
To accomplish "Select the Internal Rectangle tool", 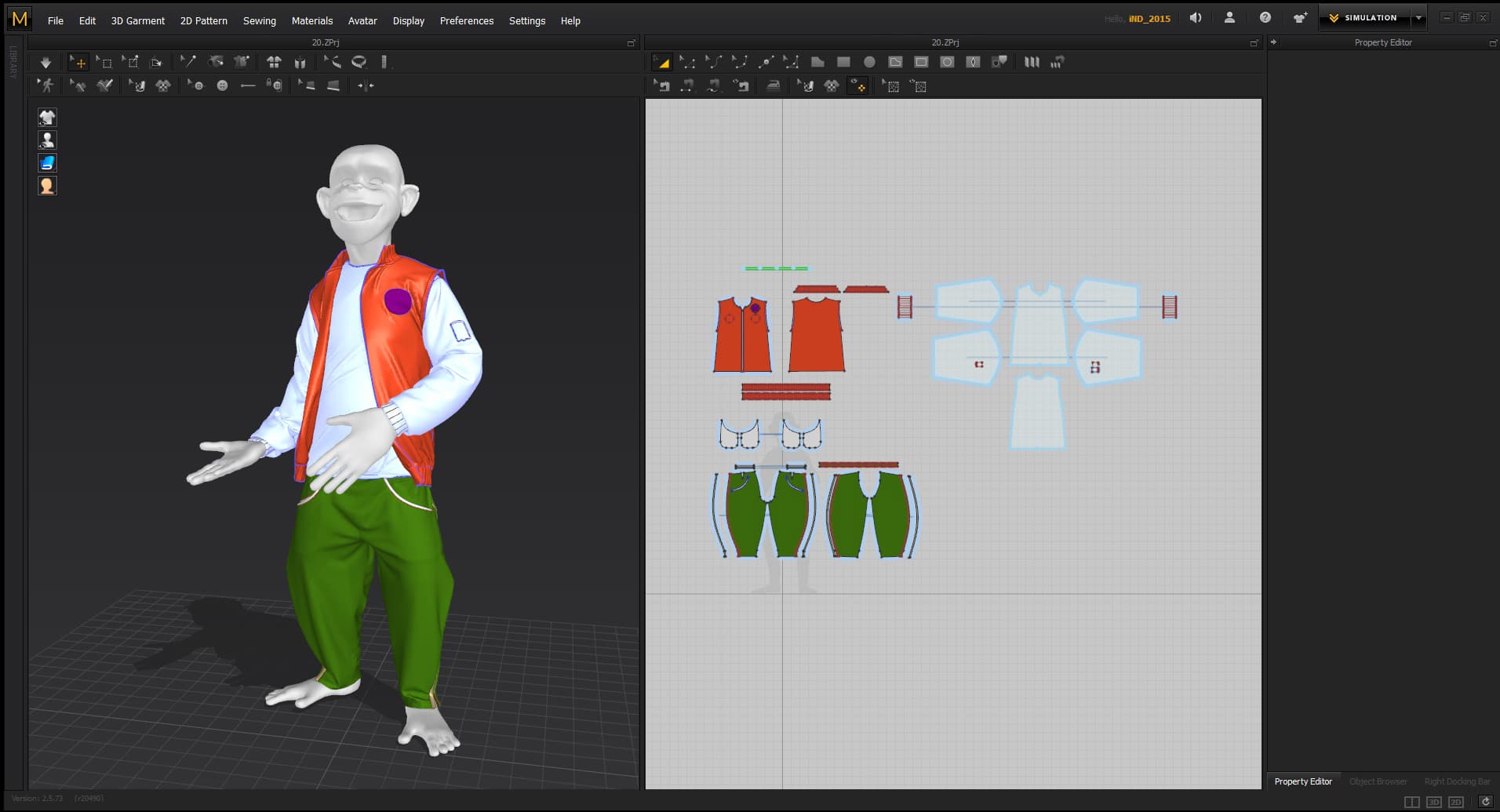I will 921,62.
